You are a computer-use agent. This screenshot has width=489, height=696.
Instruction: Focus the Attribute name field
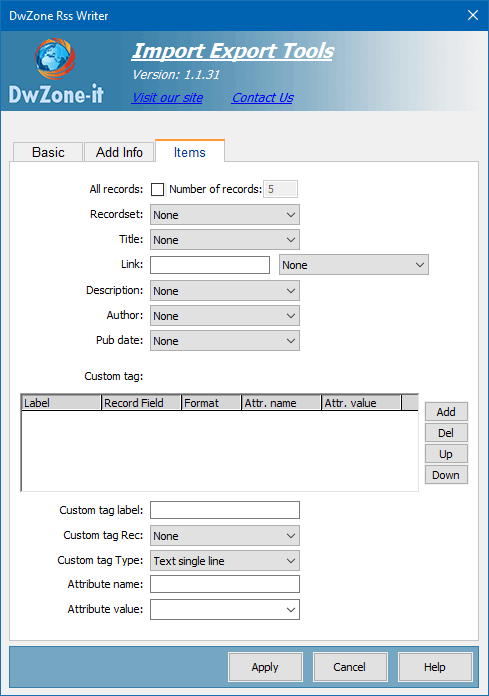coord(225,584)
